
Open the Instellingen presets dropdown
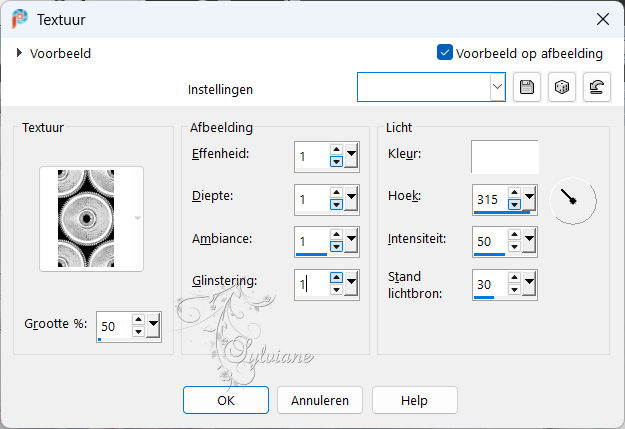[x=497, y=87]
